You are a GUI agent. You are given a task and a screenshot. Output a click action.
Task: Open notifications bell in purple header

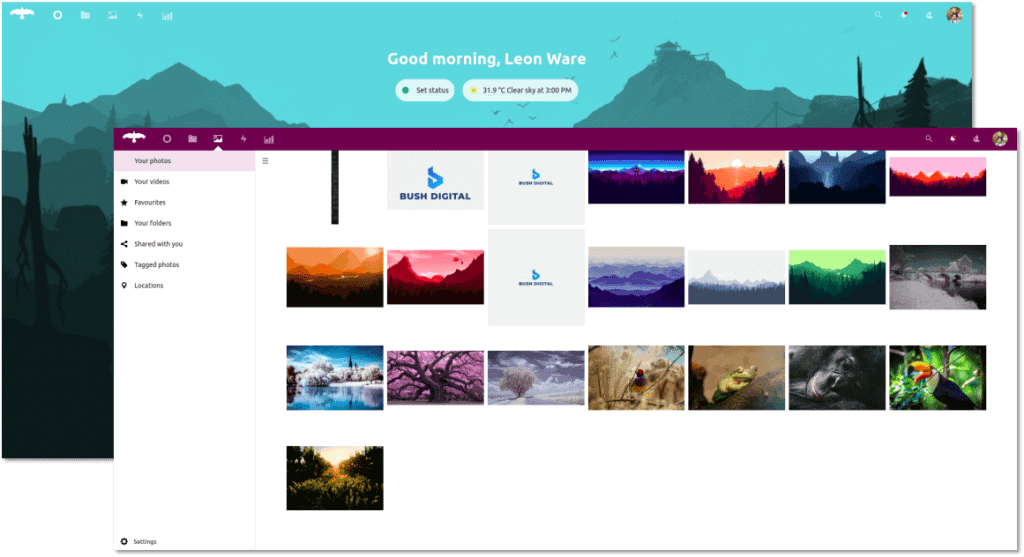(953, 138)
